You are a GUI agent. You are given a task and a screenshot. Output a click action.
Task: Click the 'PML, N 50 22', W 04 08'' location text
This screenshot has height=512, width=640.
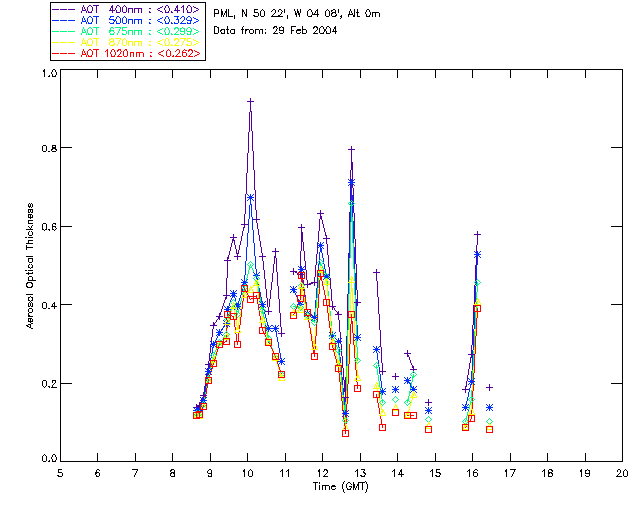pos(278,13)
